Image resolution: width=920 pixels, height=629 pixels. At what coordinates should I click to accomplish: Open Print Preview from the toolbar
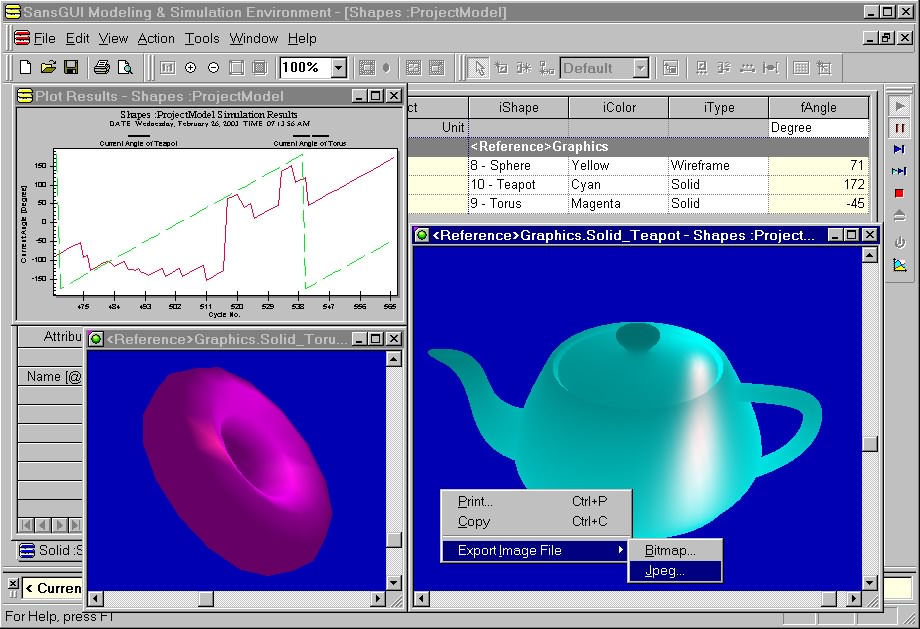pyautogui.click(x=125, y=68)
